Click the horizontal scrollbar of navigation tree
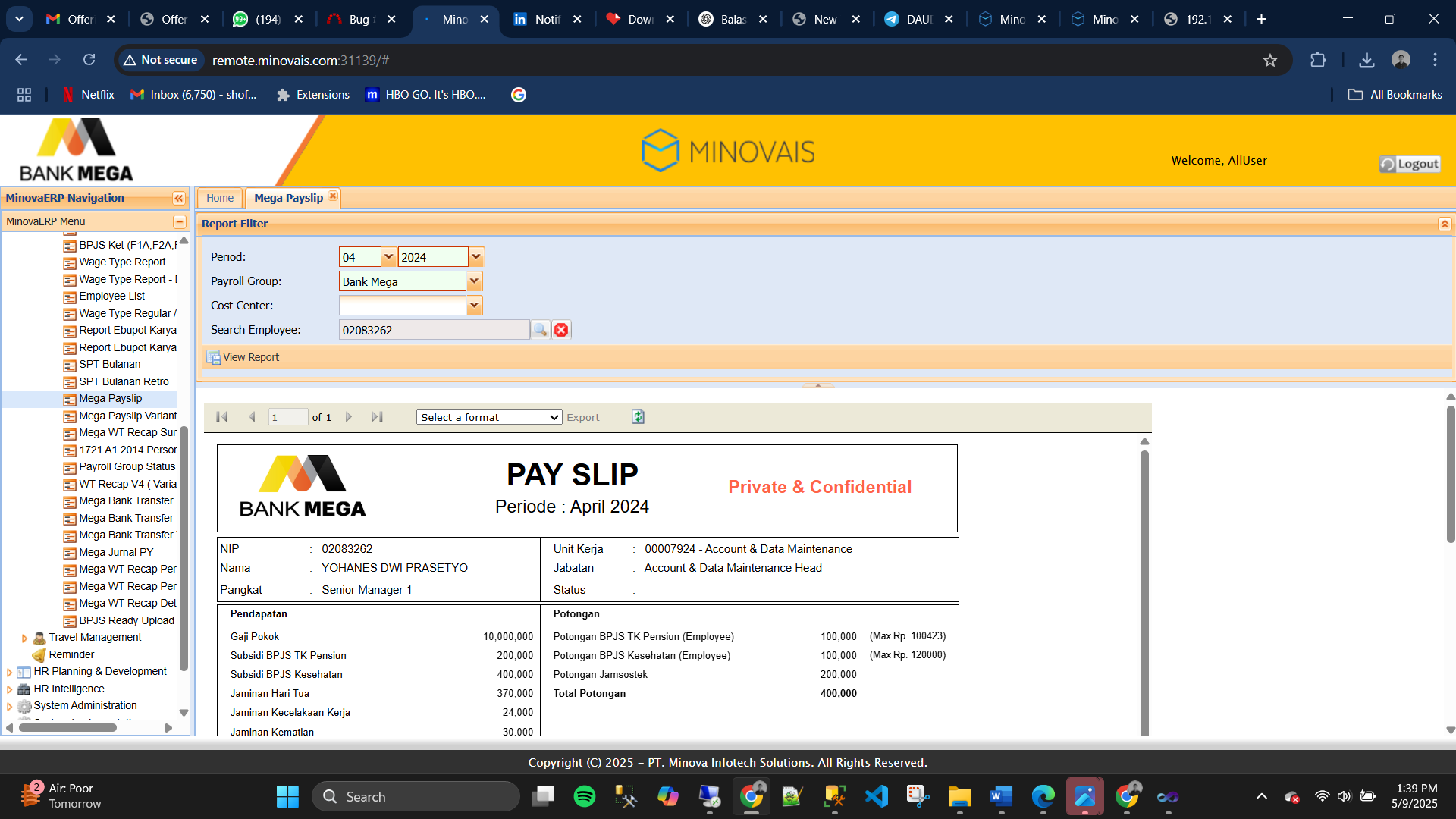The width and height of the screenshot is (1456, 819). point(68,728)
